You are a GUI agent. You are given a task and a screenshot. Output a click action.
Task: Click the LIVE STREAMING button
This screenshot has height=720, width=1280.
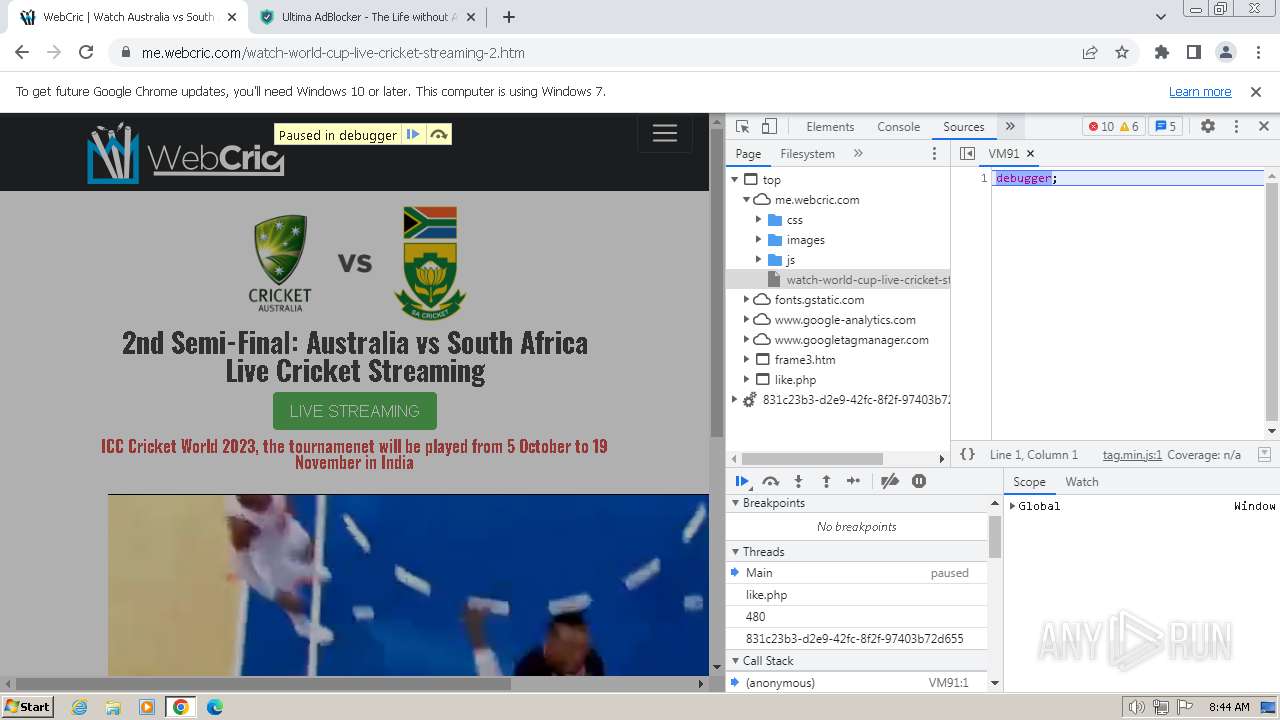[x=355, y=411]
